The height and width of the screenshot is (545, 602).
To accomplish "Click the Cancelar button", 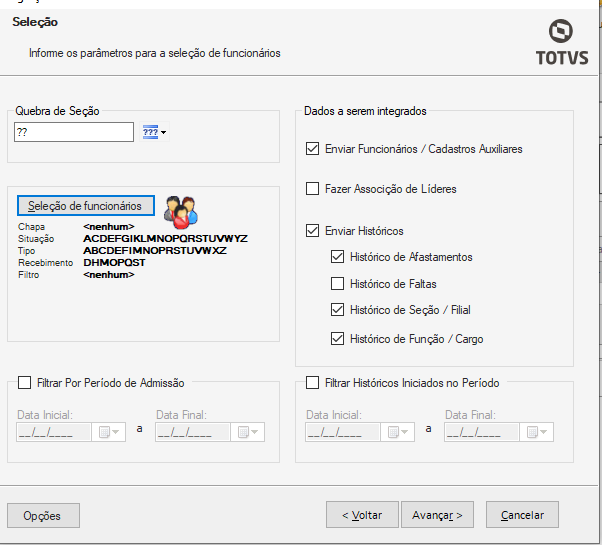I will pyautogui.click(x=522, y=515).
